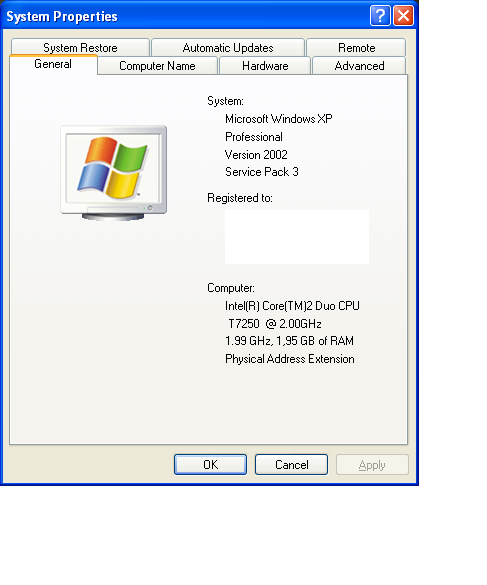This screenshot has width=487, height=585.
Task: Click the 'Service Pack 3' text
Action: point(262,172)
